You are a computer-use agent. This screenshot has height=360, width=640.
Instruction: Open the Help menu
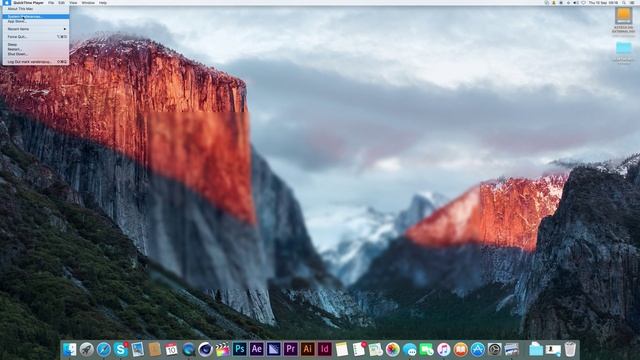tap(103, 2)
